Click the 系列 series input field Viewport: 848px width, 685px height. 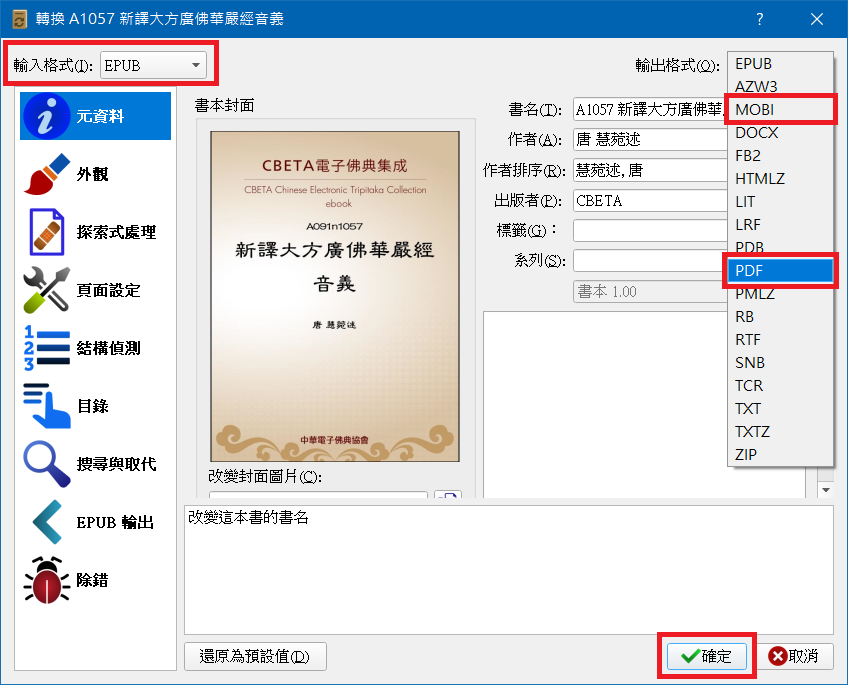[650, 261]
